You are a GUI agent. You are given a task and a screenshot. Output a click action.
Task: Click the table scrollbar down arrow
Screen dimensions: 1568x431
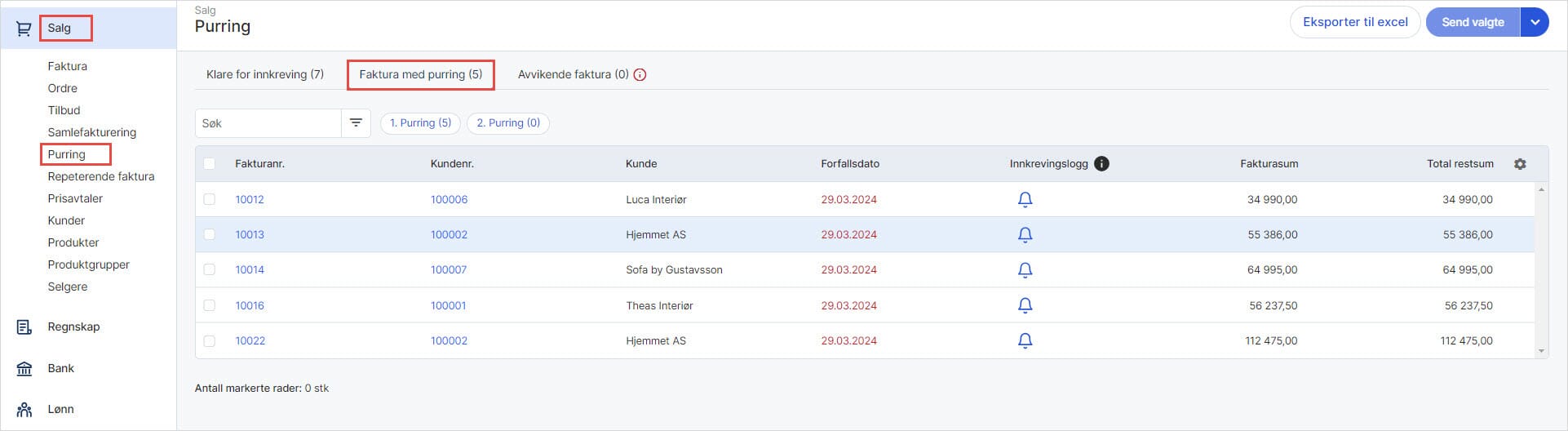(x=1541, y=351)
